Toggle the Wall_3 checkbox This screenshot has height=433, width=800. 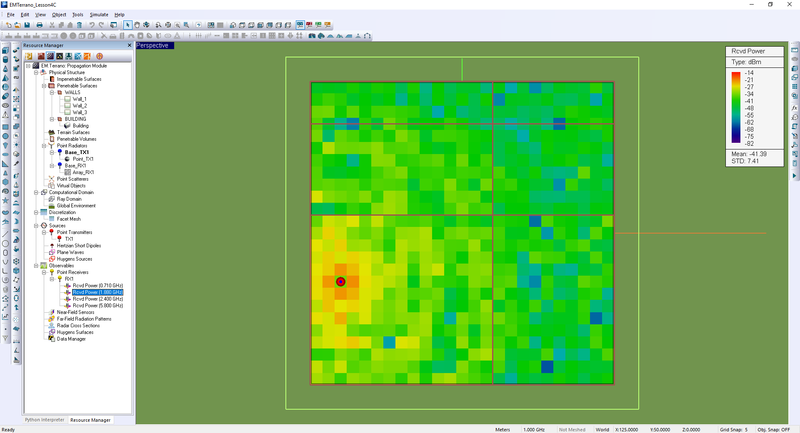pos(68,112)
